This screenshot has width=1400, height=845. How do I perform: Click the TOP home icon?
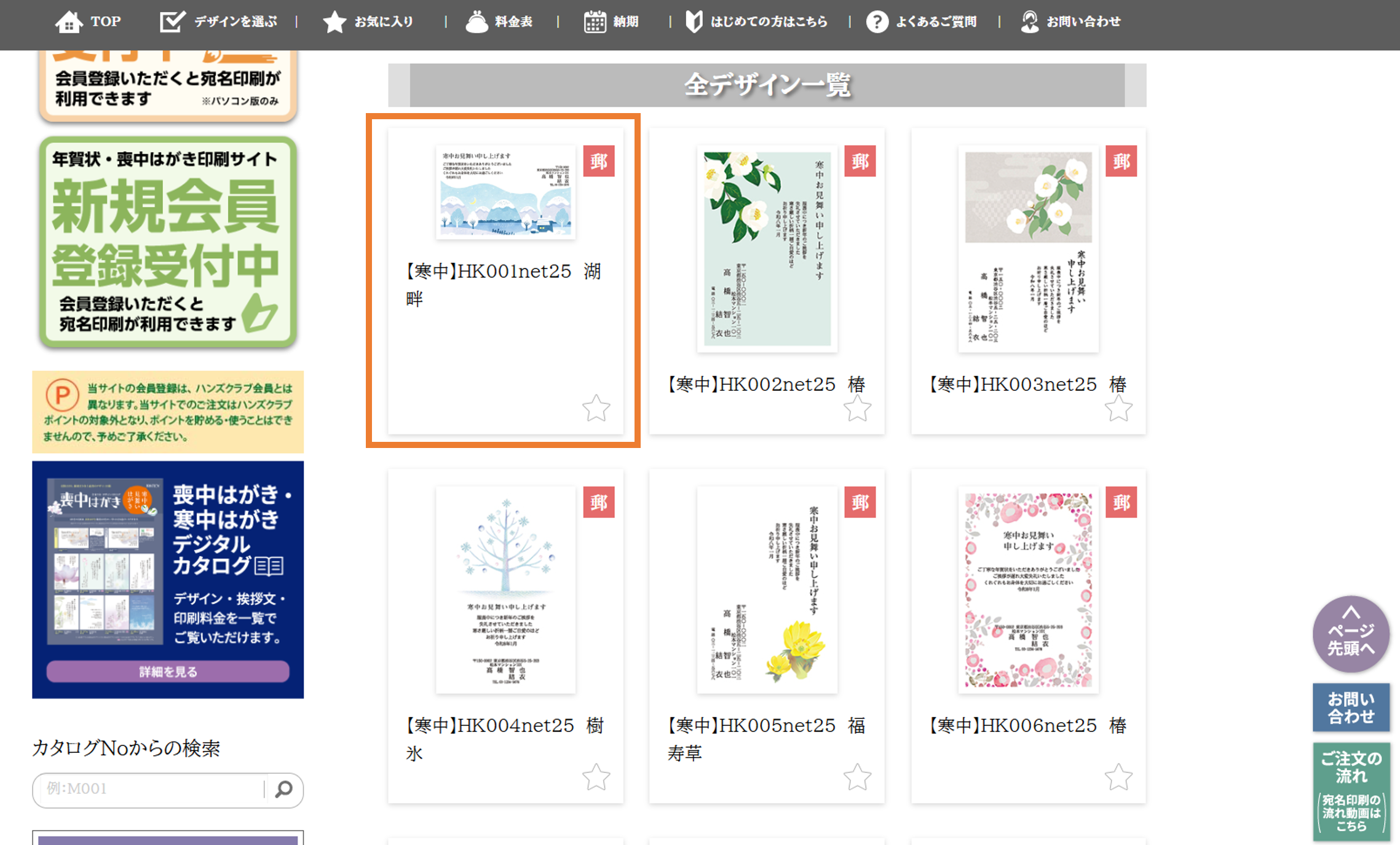pos(69,22)
